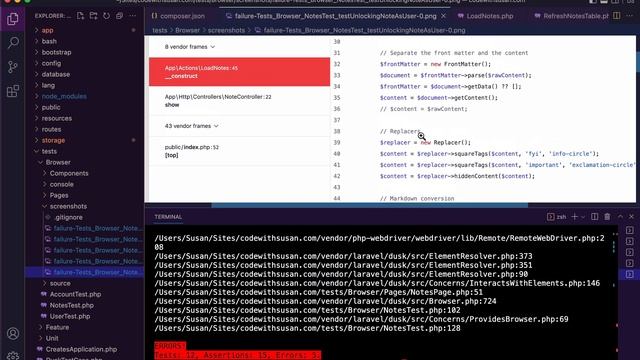640x360 pixels.
Task: Select the highlighted terminal instance in the list
Action: (x=630, y=274)
